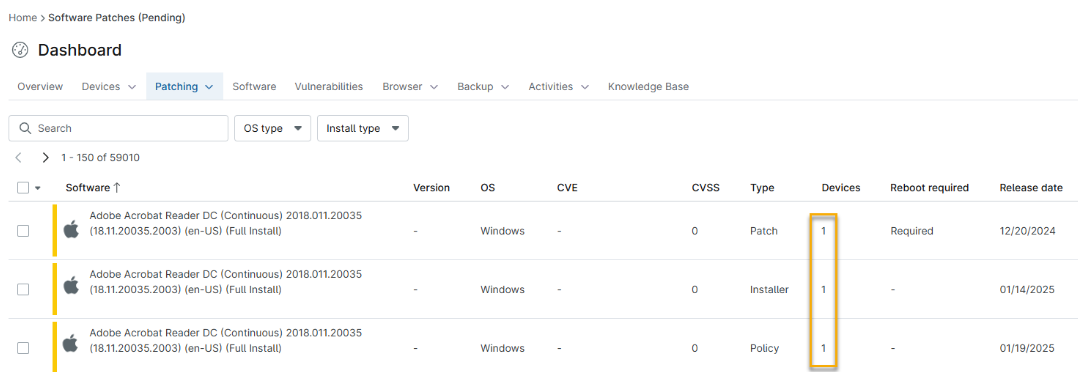This screenshot has width=1078, height=372.
Task: Click the search magnifier icon
Action: point(25,129)
